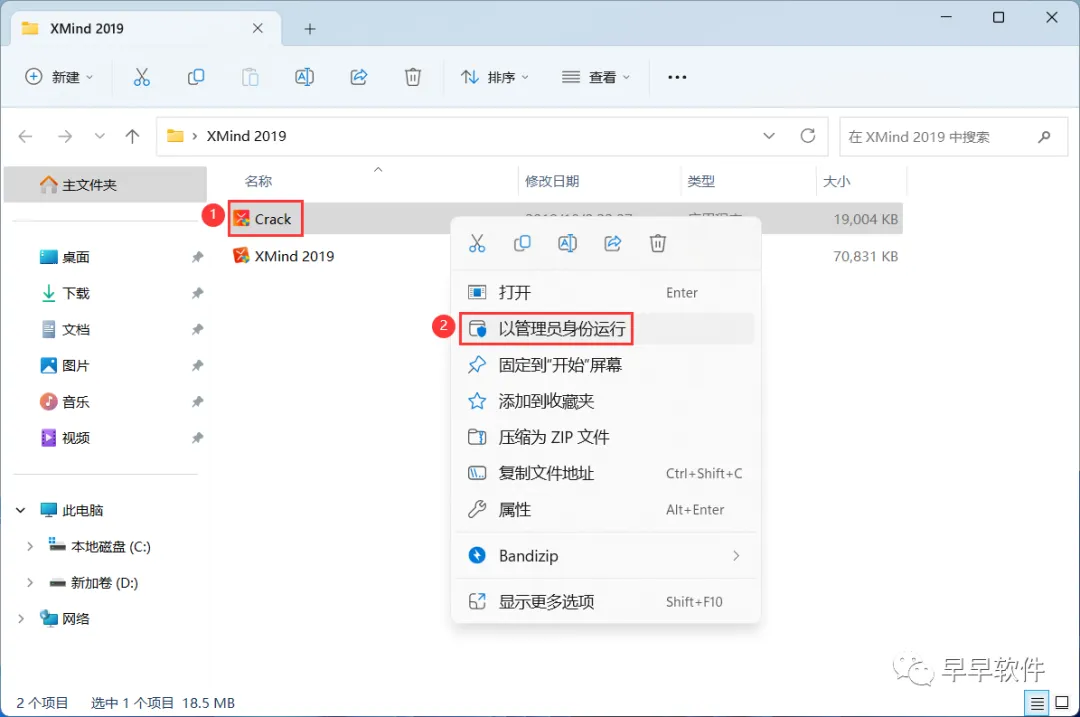Image resolution: width=1080 pixels, height=717 pixels.
Task: Close the XMind 2019 tab
Action: pyautogui.click(x=258, y=28)
